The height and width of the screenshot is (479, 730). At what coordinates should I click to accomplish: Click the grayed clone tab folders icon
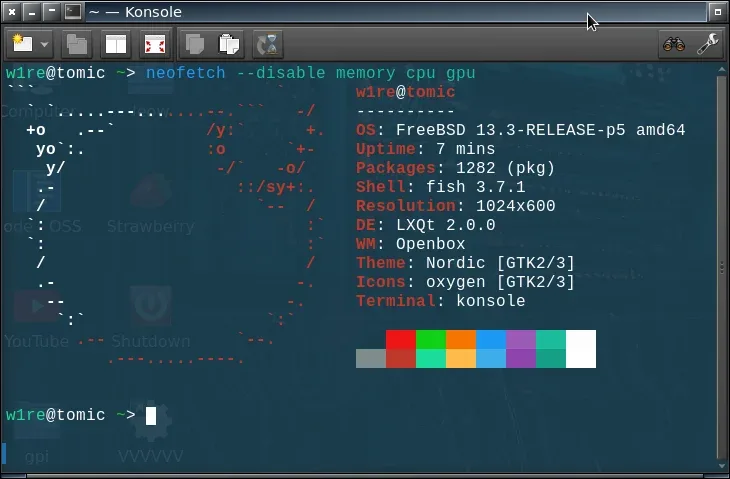76,45
